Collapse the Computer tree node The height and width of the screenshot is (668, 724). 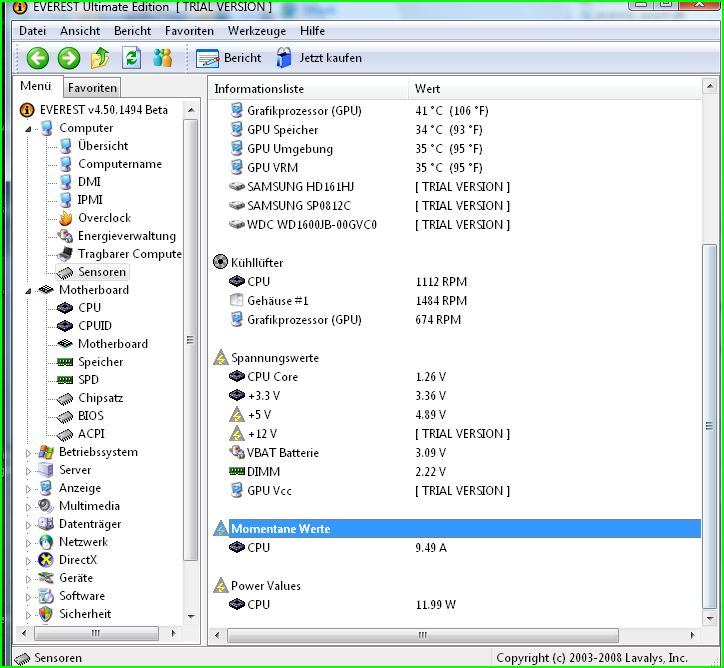coord(29,129)
